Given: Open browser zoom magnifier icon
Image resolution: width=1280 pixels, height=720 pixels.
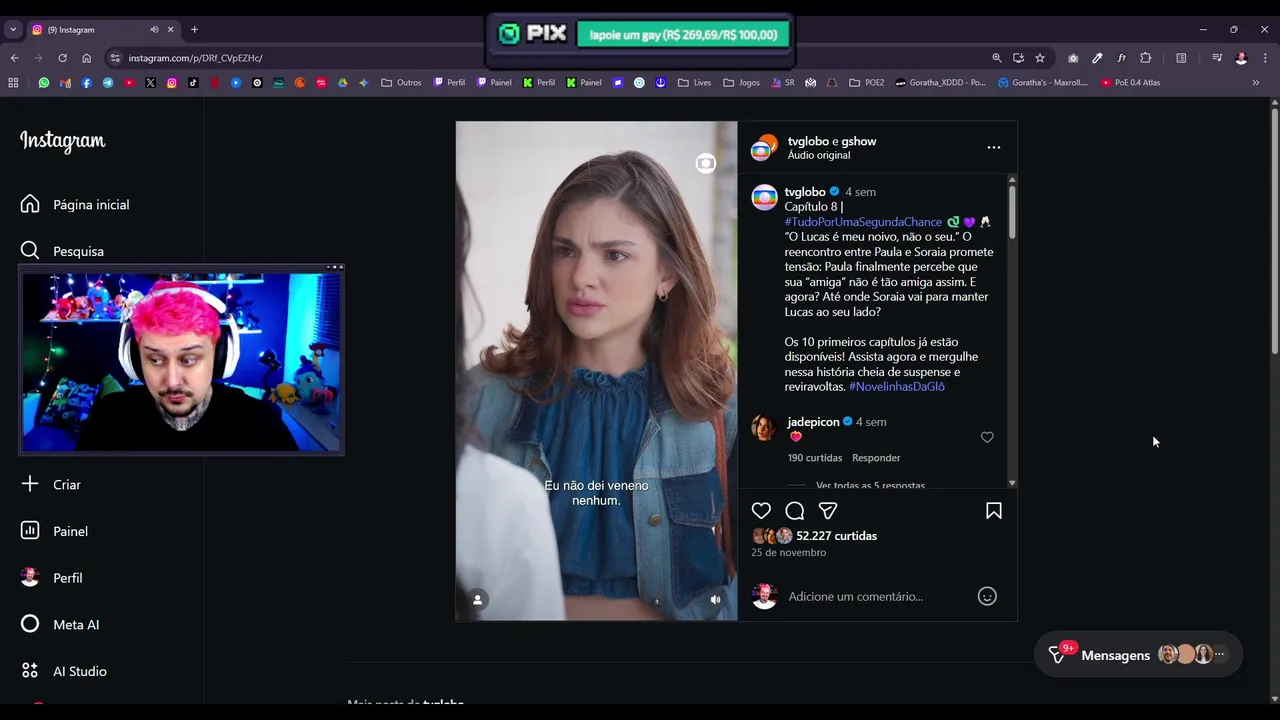Looking at the screenshot, I should [997, 58].
